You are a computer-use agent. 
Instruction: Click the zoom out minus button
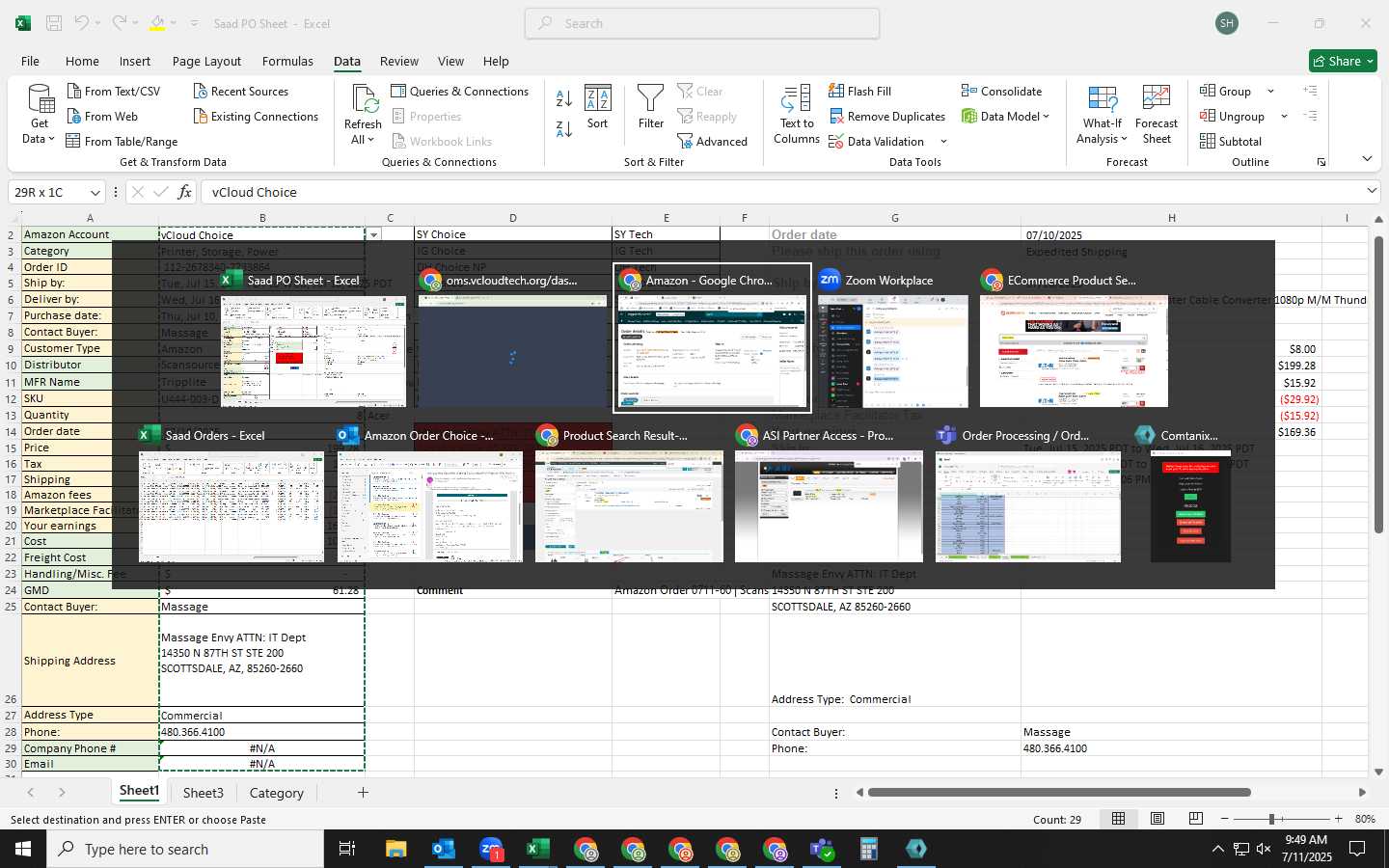point(1224,819)
